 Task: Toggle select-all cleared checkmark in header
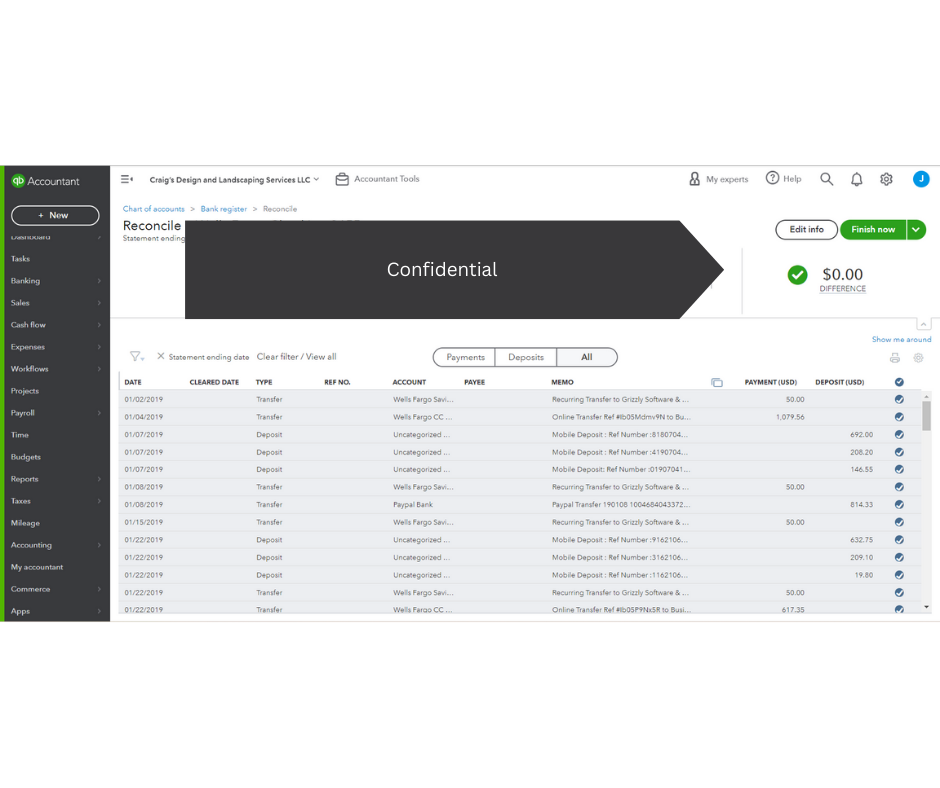[x=899, y=382]
